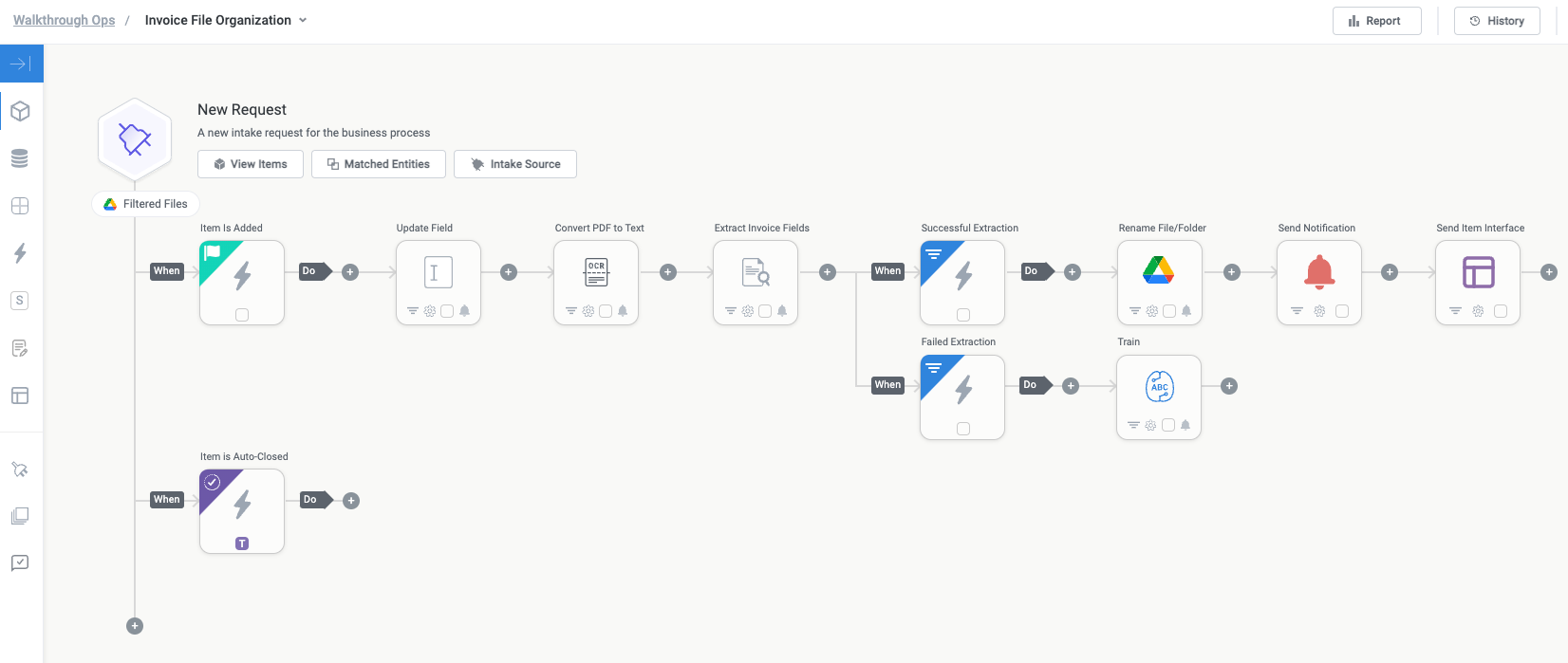Screen dimensions: 1568x663
Task: Open the Send Item Interface action
Action: [x=1478, y=272]
